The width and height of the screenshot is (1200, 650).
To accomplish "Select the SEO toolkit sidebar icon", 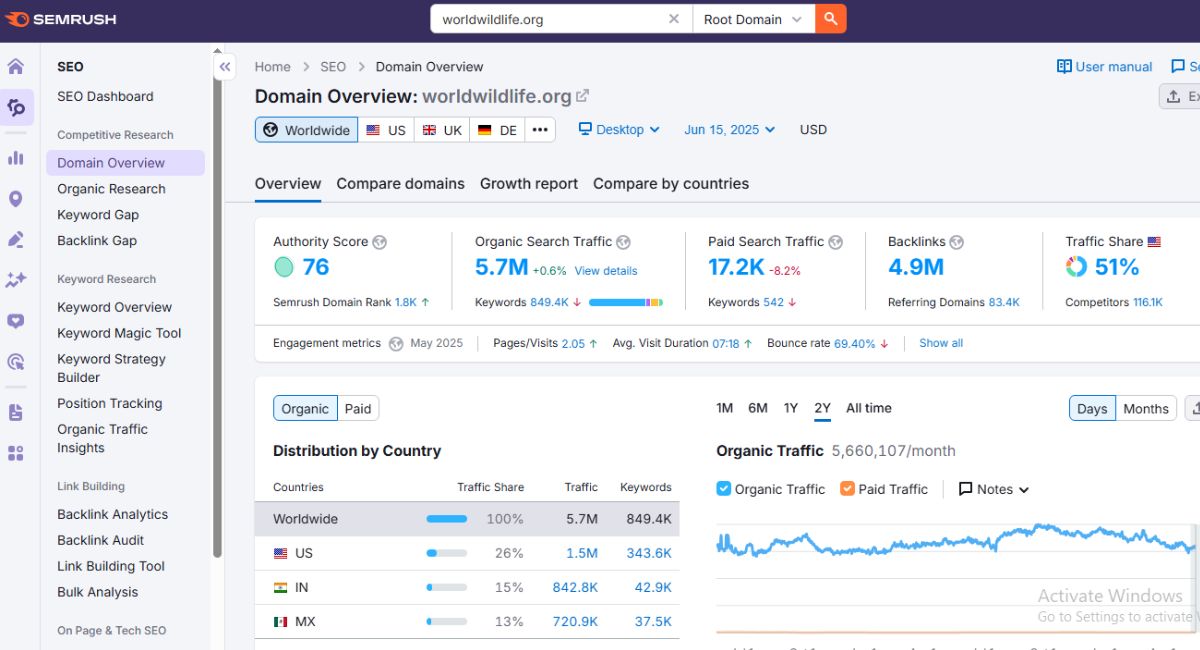I will point(16,108).
